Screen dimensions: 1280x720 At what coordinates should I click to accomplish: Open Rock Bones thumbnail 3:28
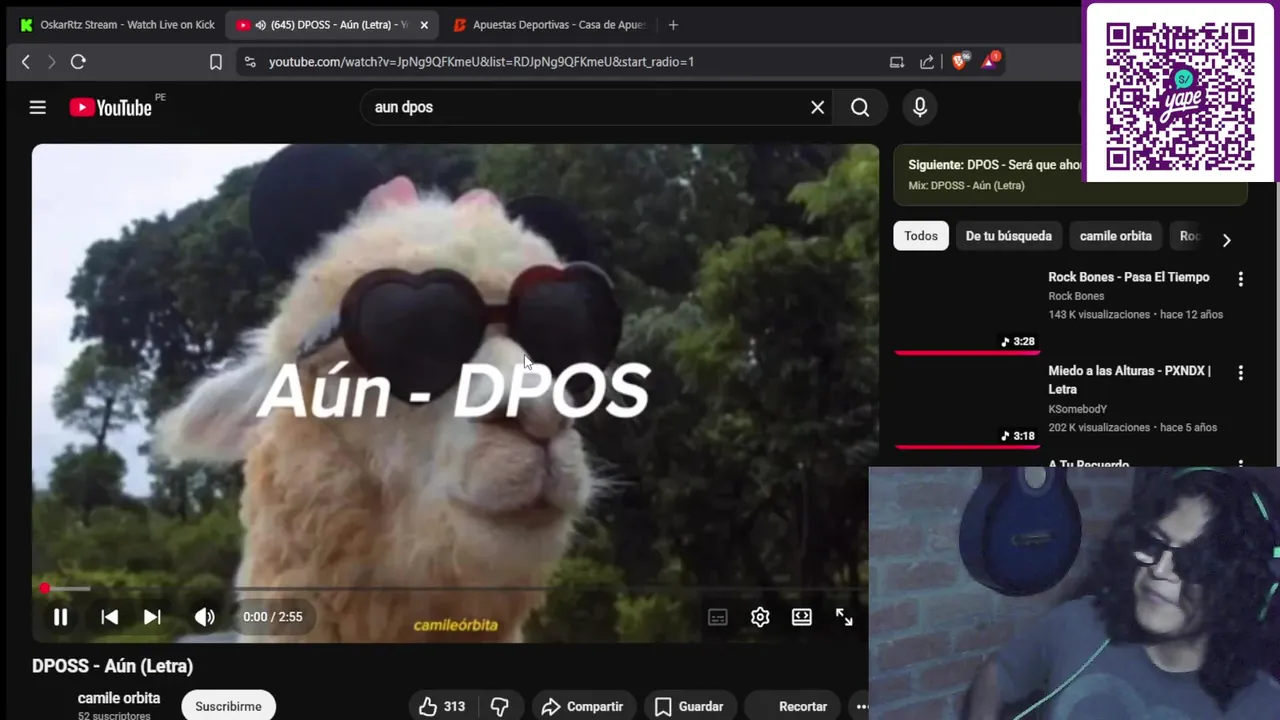[967, 311]
